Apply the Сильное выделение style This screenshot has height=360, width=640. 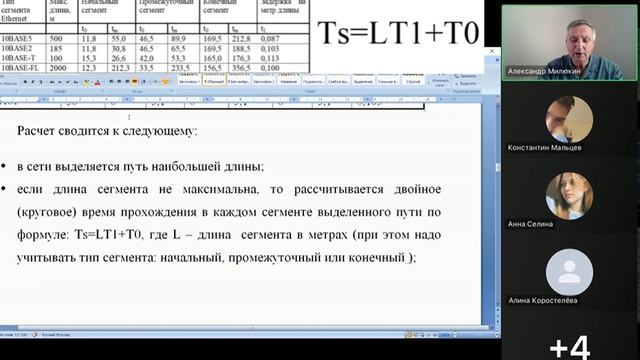click(x=388, y=80)
